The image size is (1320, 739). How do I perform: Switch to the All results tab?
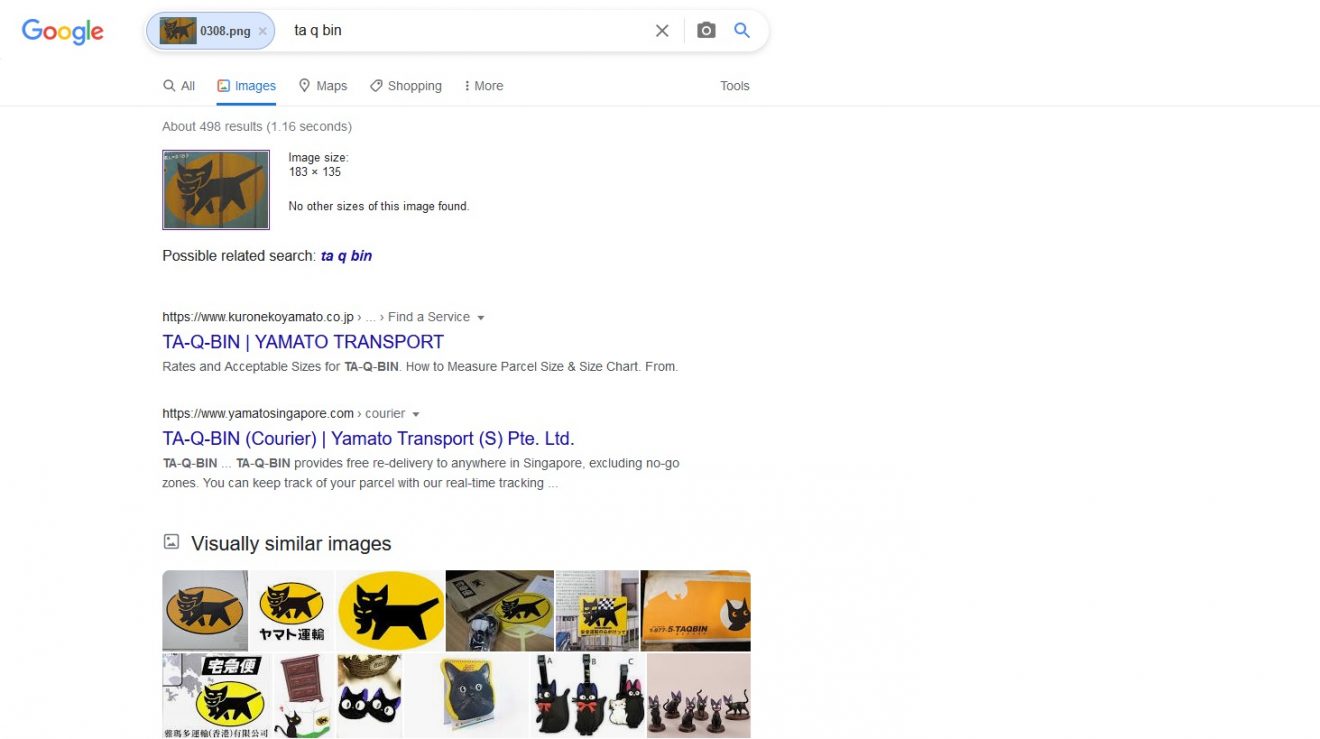(179, 86)
